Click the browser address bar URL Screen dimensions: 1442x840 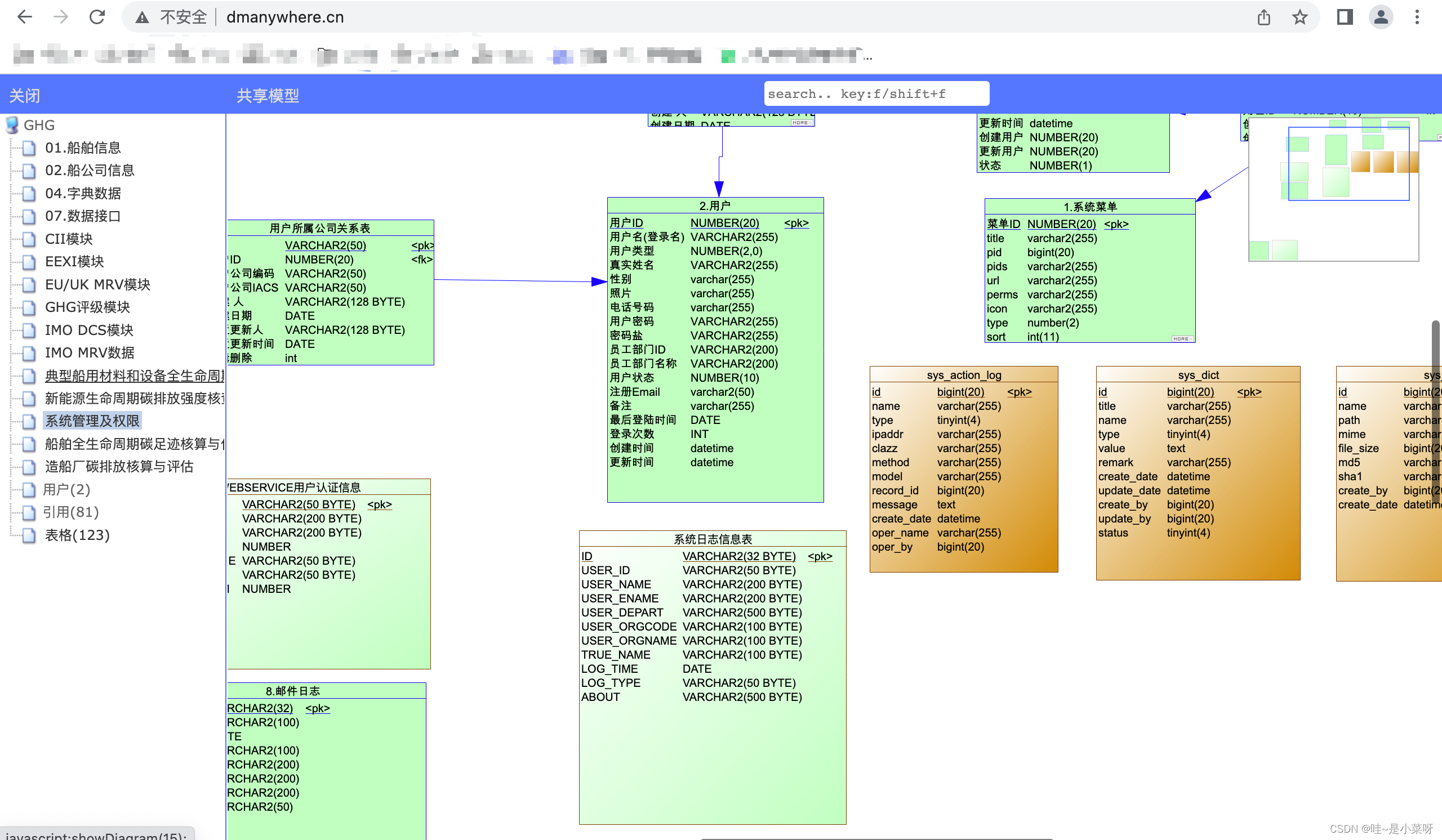(x=285, y=17)
